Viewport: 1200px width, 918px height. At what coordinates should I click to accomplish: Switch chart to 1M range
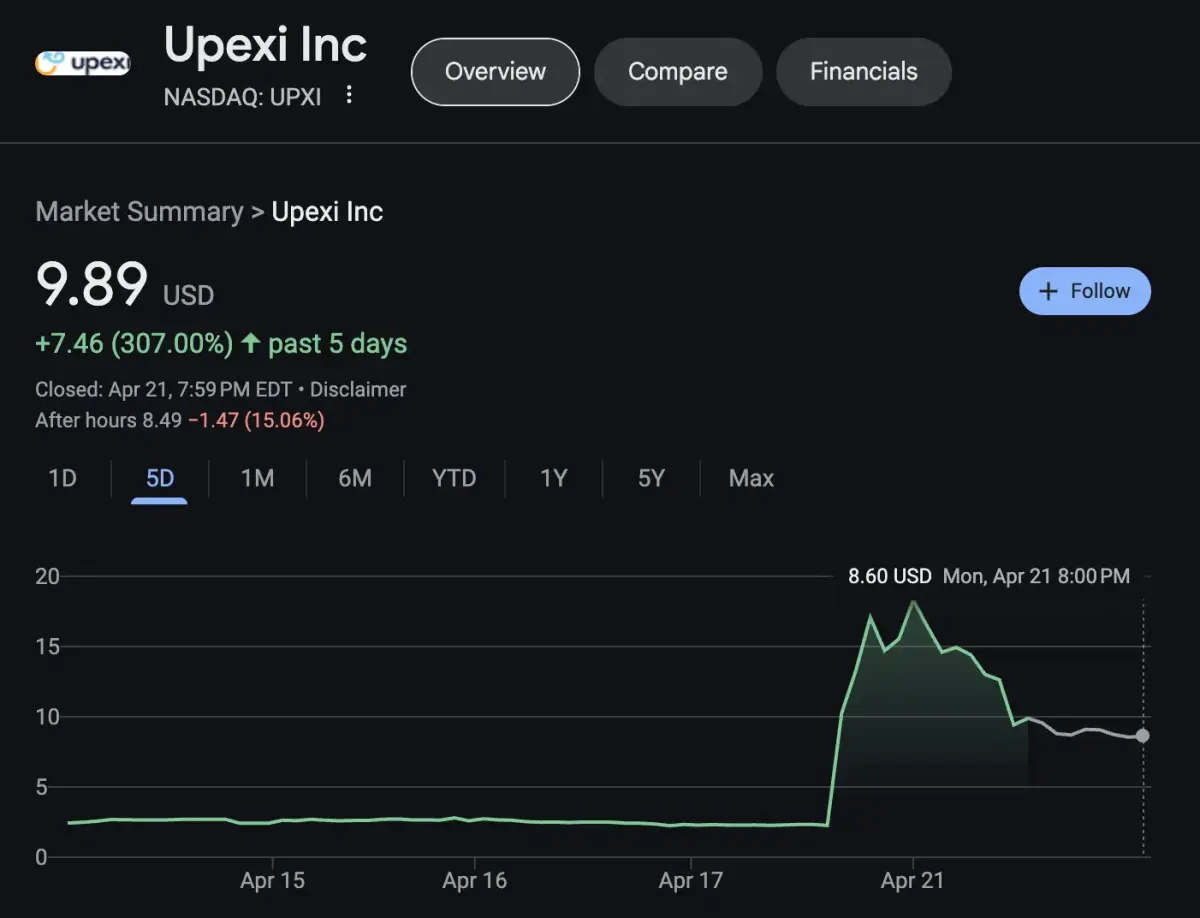(257, 478)
